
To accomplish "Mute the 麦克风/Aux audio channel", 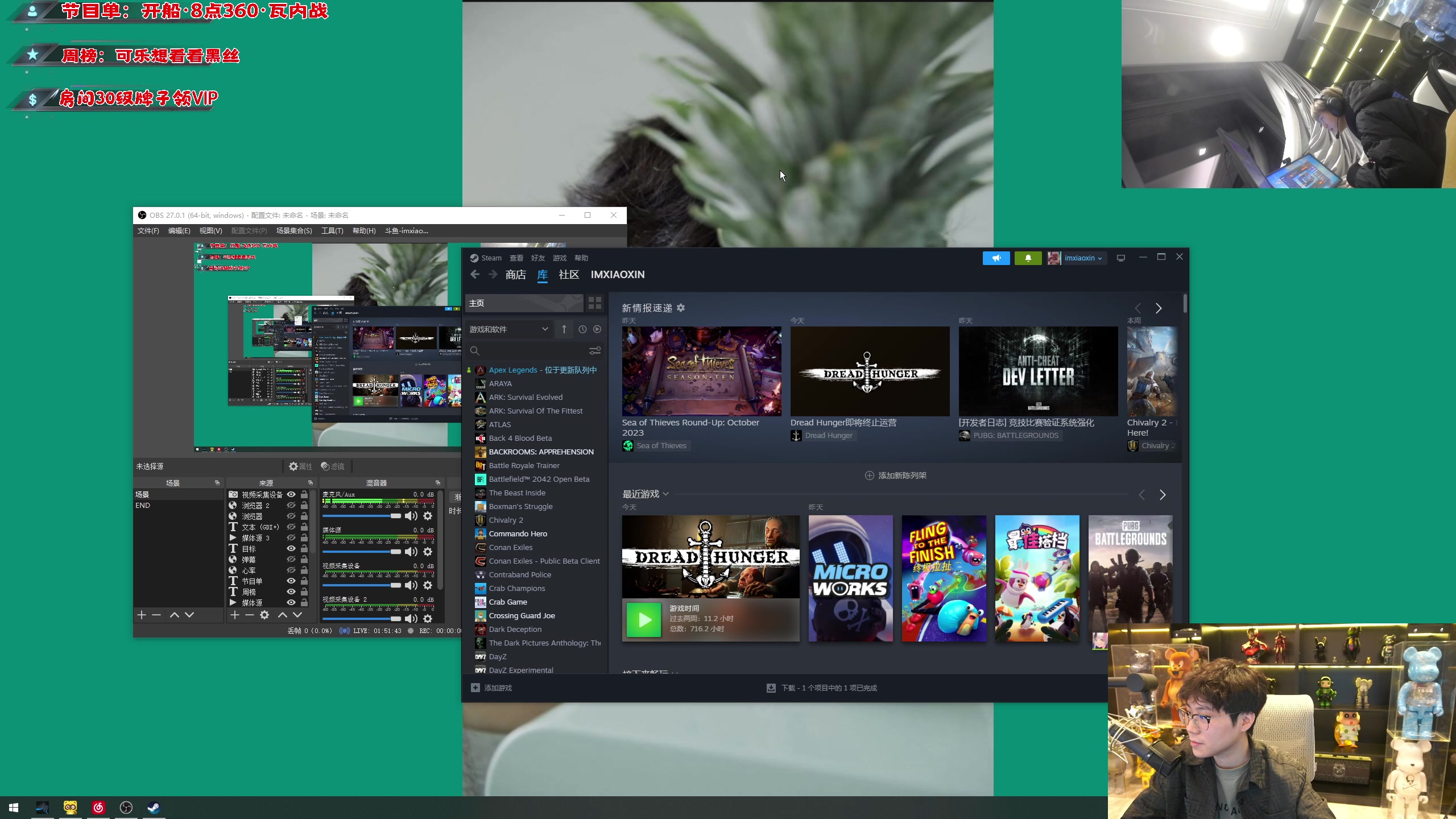I will pos(411,516).
